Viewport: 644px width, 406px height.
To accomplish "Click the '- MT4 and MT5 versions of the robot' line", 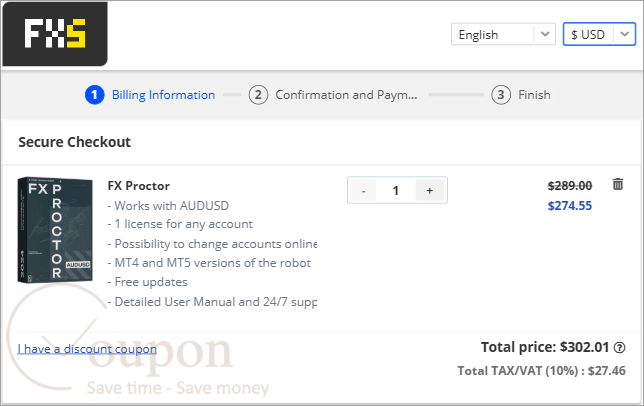I will point(209,263).
